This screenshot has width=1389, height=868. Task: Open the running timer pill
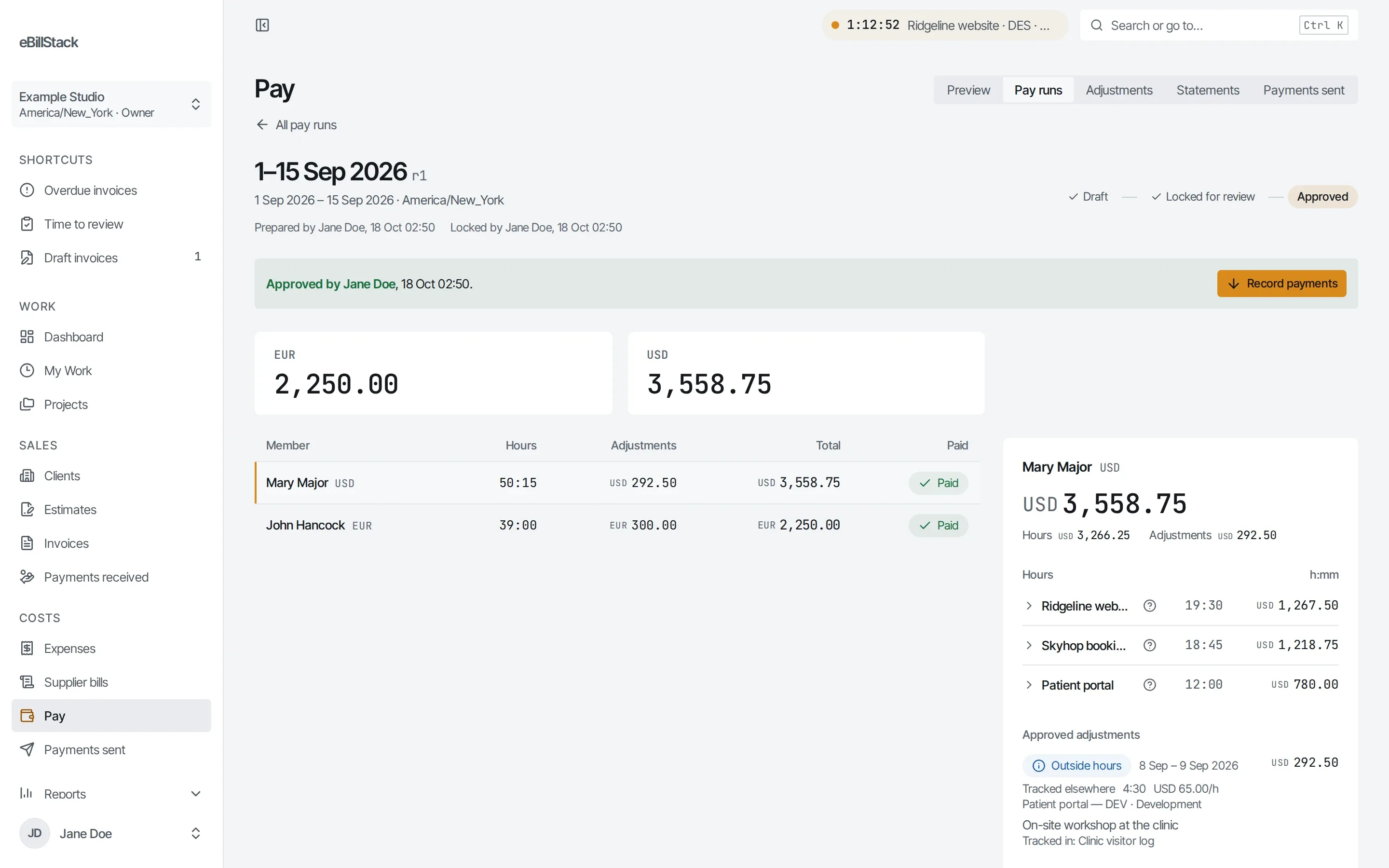(944, 25)
